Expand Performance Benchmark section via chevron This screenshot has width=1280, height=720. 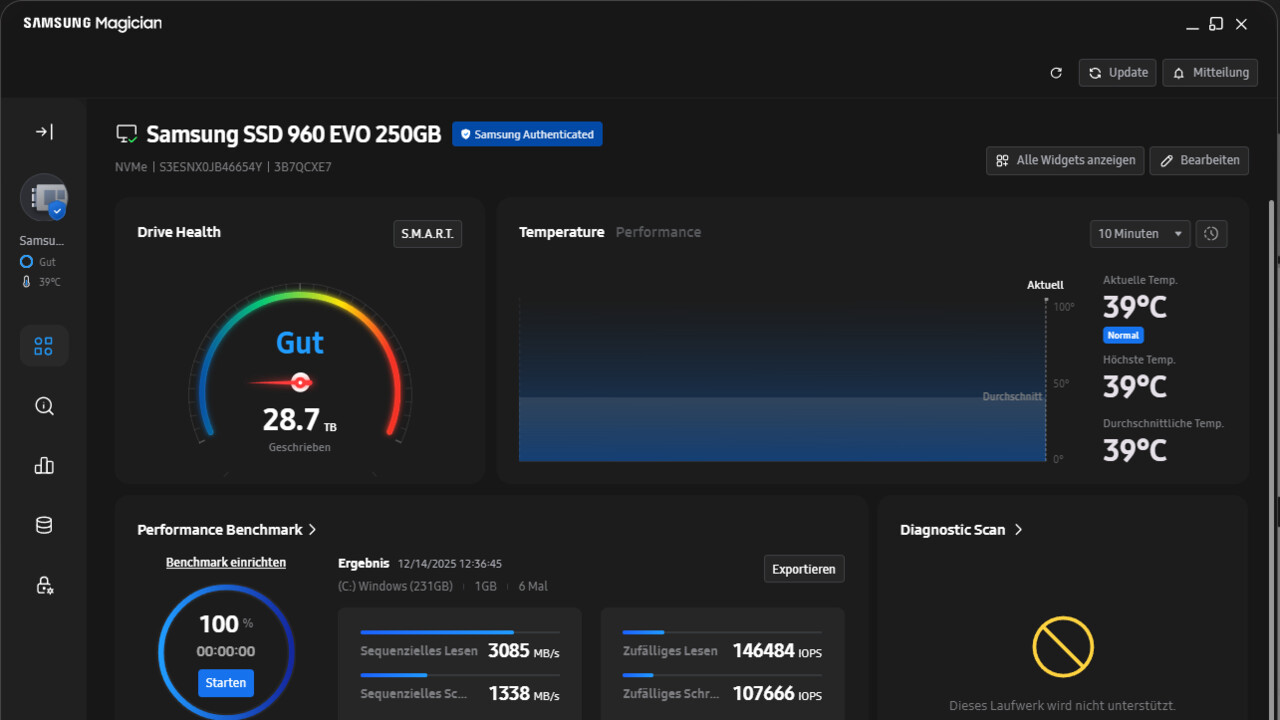tap(313, 530)
